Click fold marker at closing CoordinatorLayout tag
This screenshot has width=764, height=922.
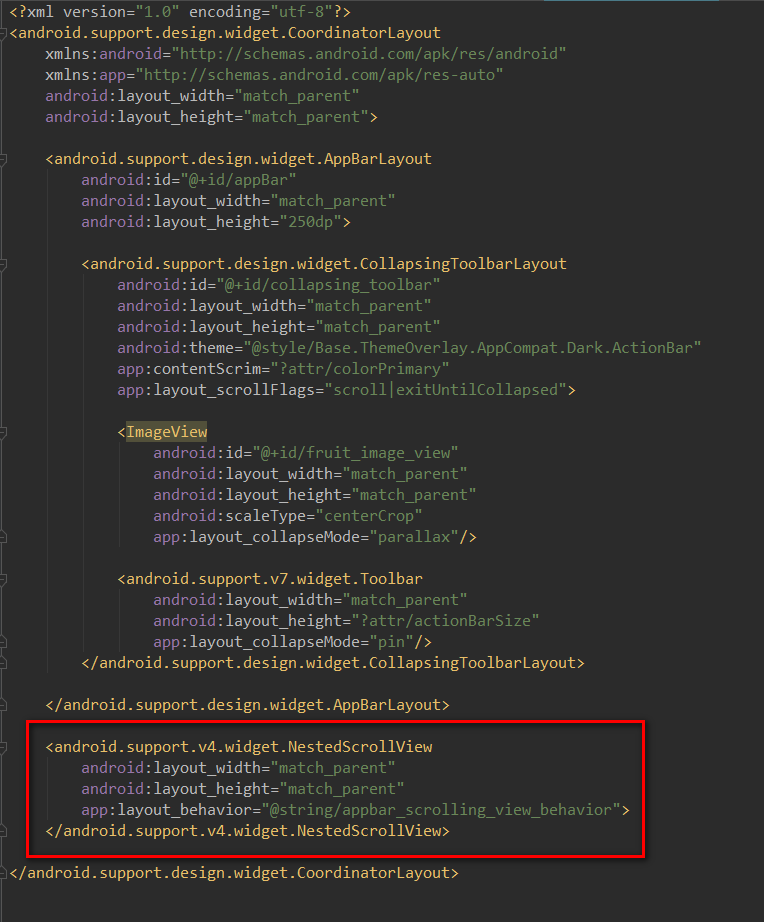[x=3, y=873]
